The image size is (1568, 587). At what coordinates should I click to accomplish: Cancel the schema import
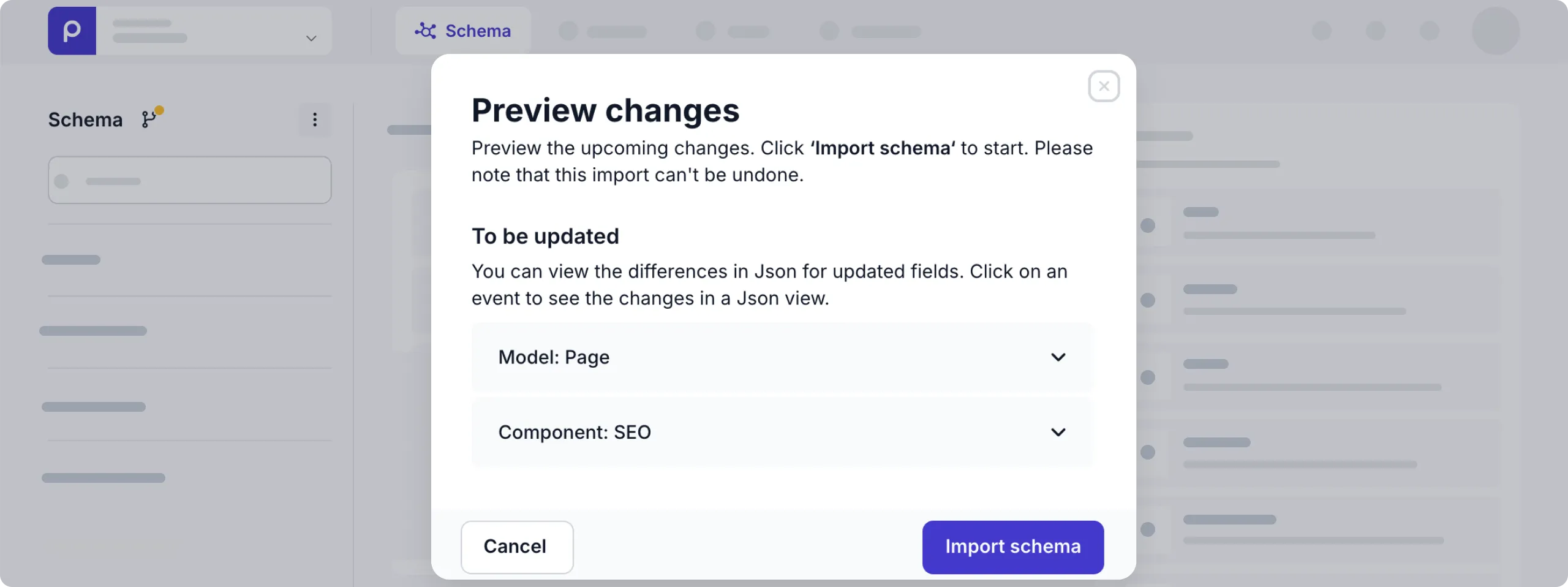tap(516, 547)
